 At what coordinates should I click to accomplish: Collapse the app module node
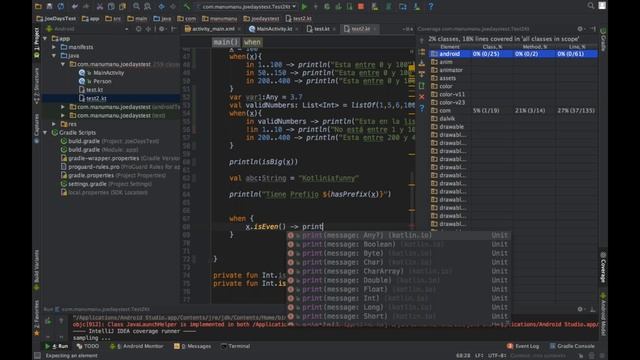(x=45, y=38)
